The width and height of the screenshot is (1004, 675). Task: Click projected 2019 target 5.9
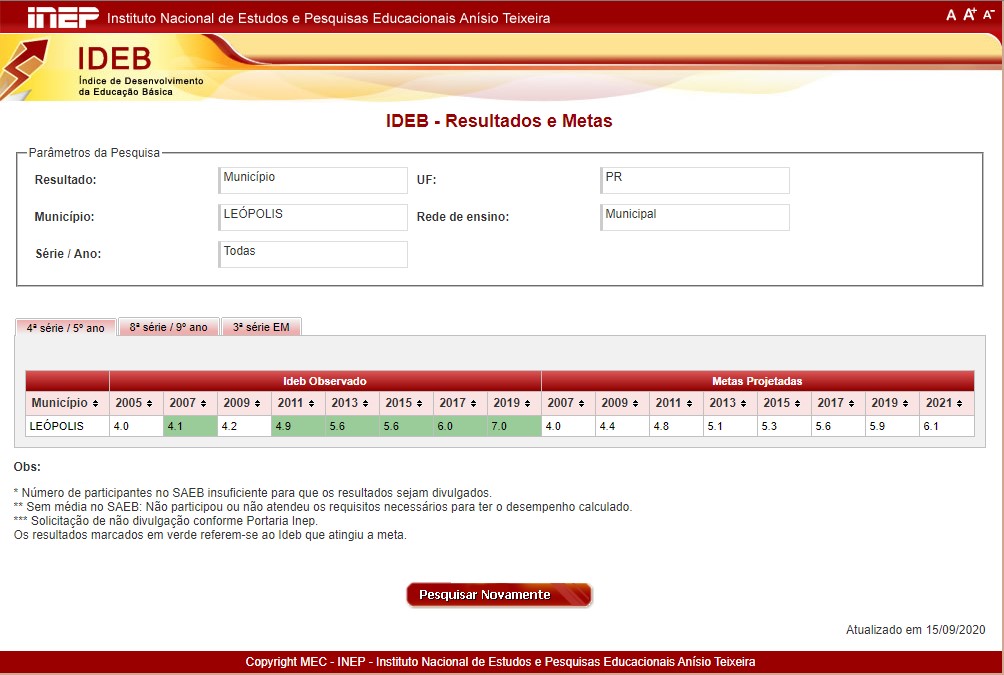892,426
